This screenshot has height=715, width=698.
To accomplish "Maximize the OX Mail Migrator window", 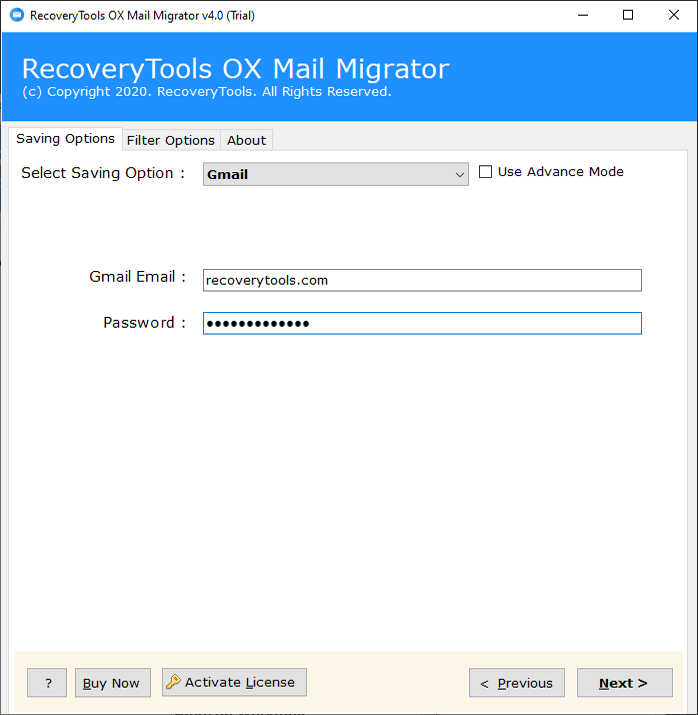I will [x=628, y=16].
